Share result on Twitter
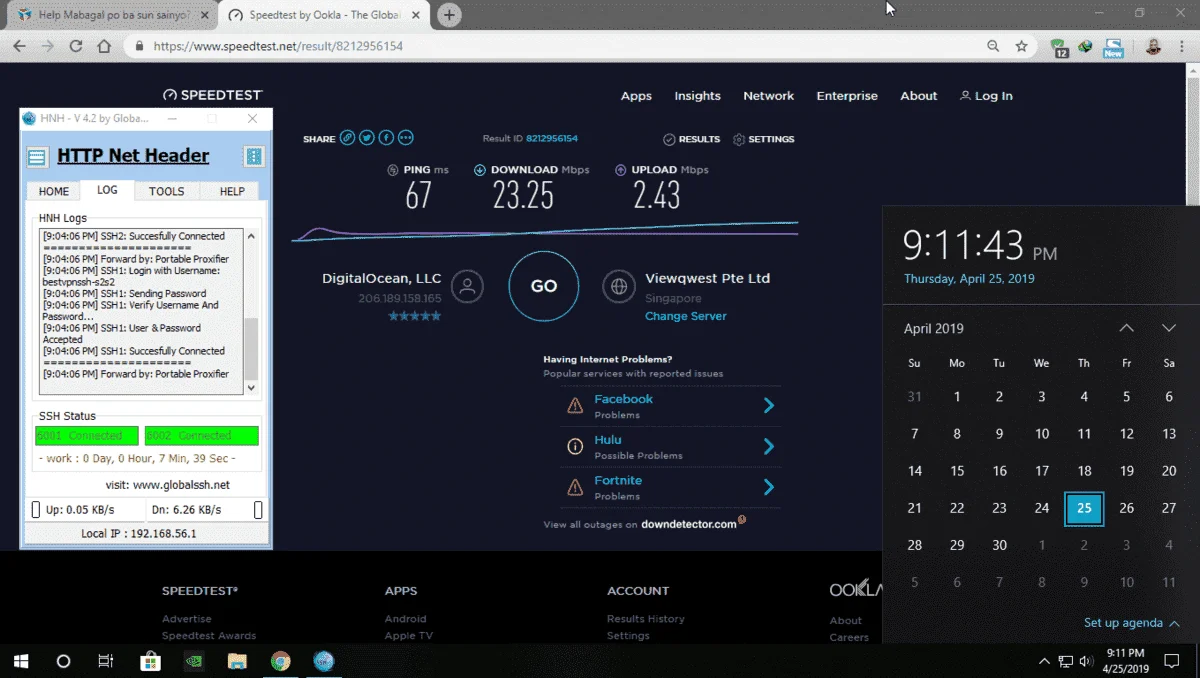This screenshot has width=1200, height=678. [367, 138]
